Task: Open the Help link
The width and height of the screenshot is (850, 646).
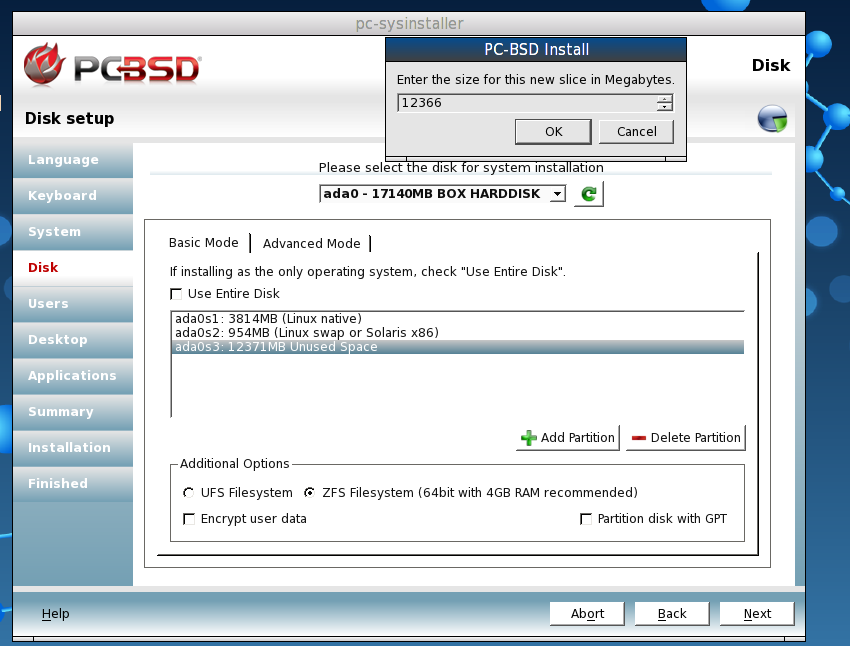Action: tap(55, 613)
